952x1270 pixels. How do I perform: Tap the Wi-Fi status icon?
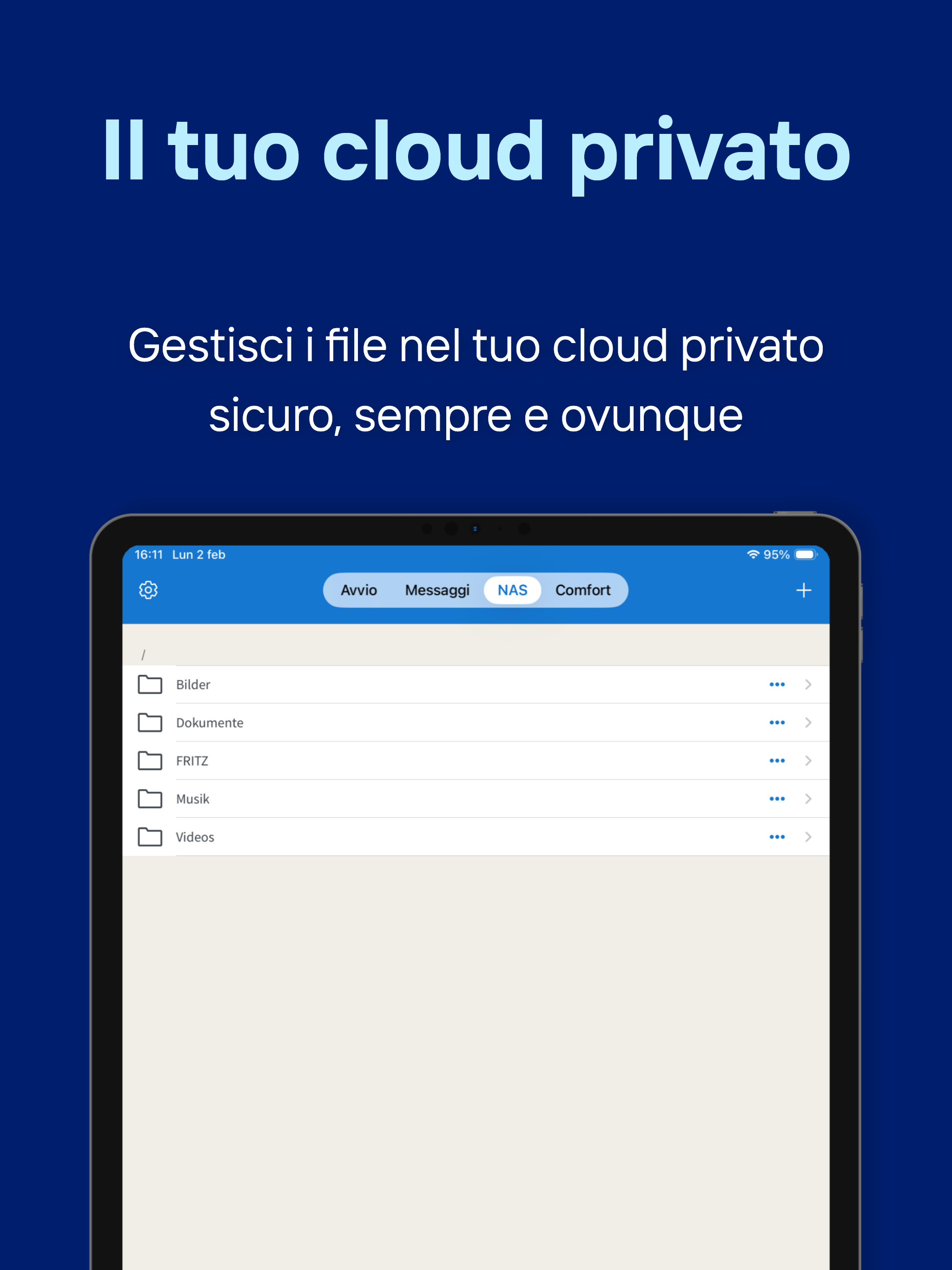(754, 554)
